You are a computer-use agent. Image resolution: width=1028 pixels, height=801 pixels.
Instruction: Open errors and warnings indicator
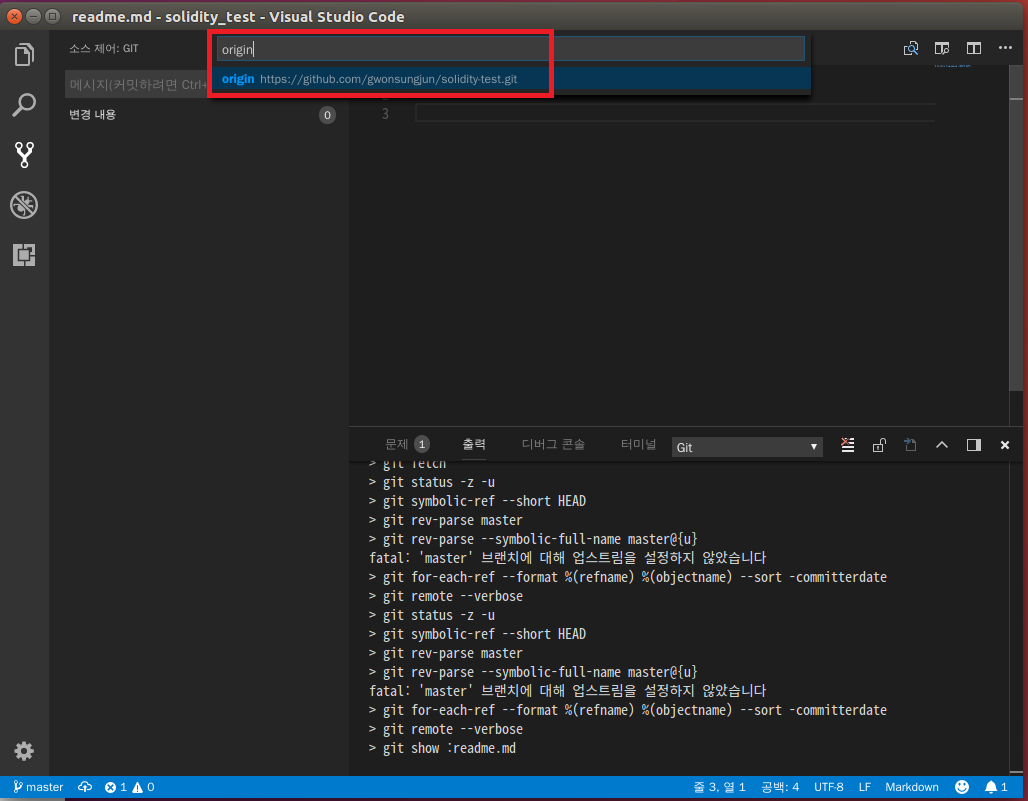[x=129, y=787]
